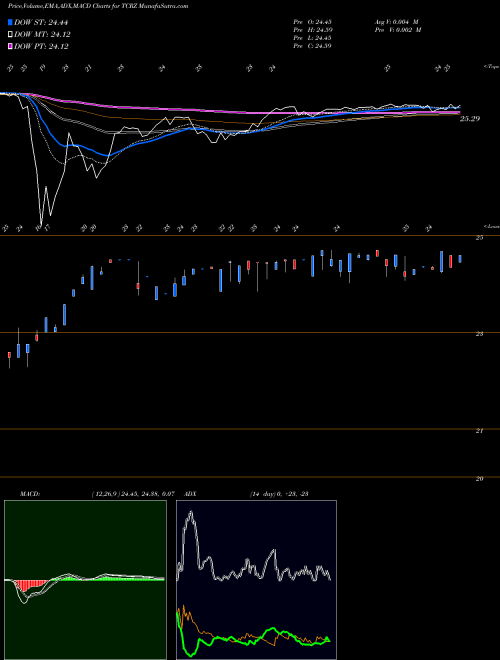Select the 'Pre C: 24.39' value

point(312,46)
